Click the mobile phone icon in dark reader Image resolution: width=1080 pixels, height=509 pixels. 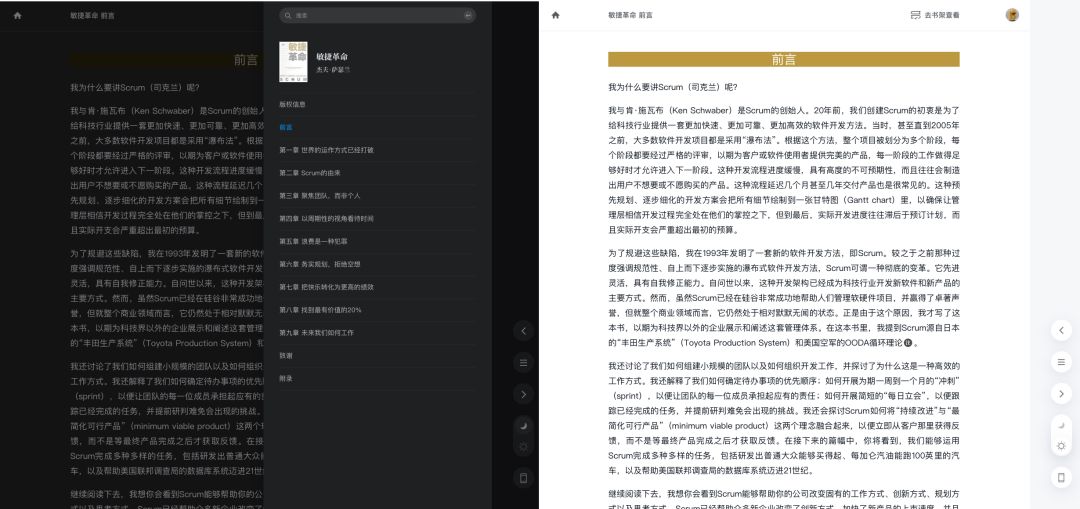[x=523, y=478]
